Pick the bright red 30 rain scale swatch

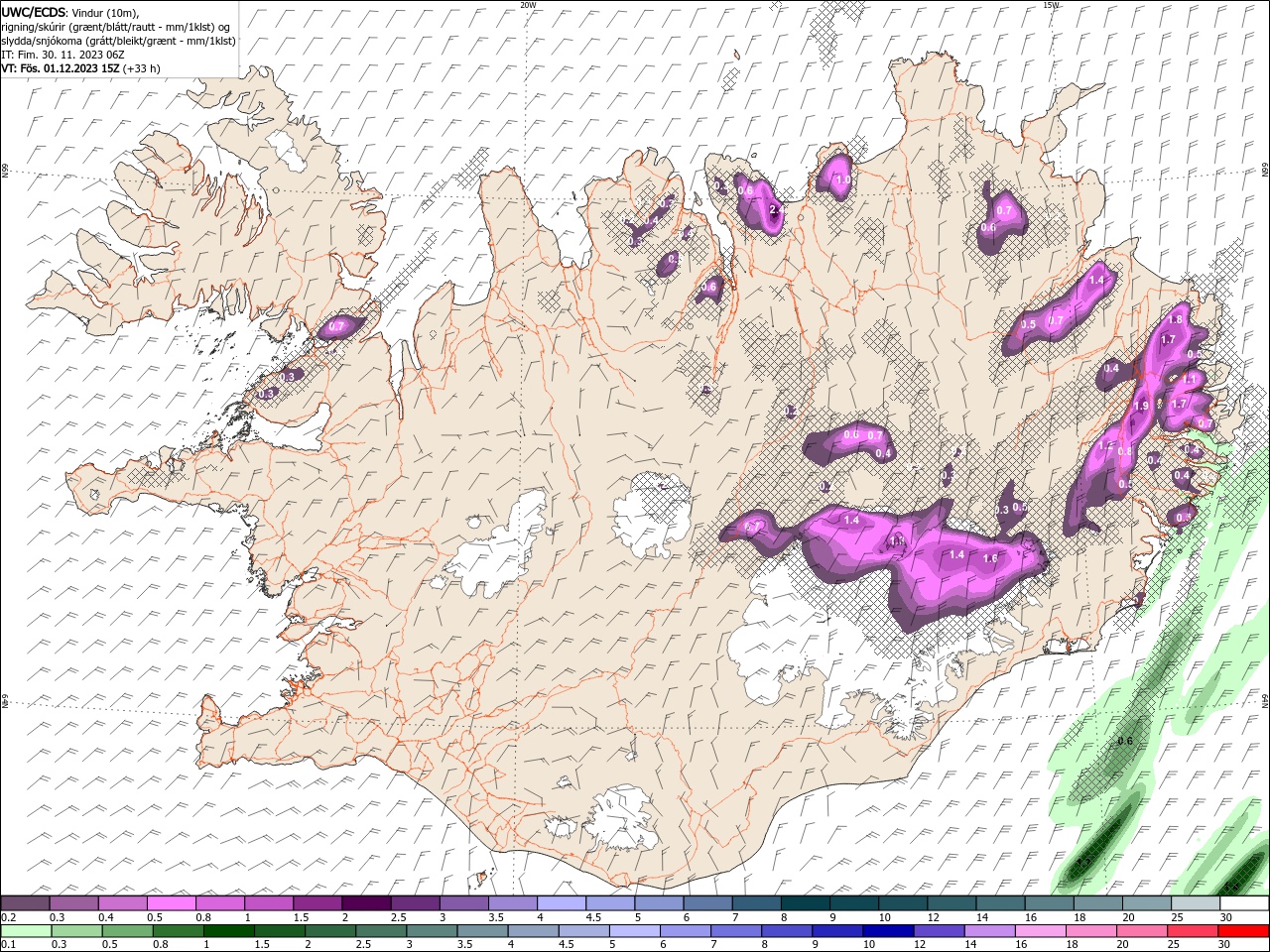1243,931
